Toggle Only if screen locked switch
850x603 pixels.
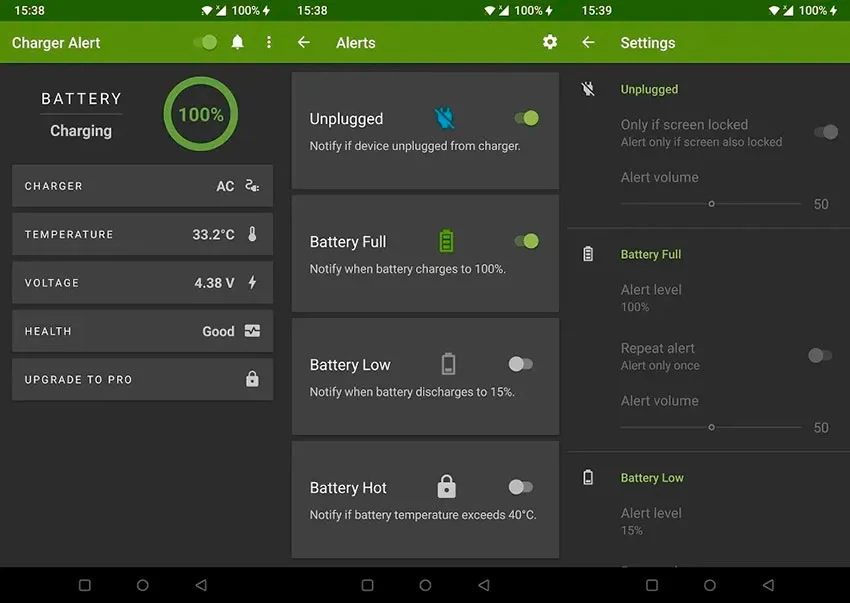[x=826, y=132]
